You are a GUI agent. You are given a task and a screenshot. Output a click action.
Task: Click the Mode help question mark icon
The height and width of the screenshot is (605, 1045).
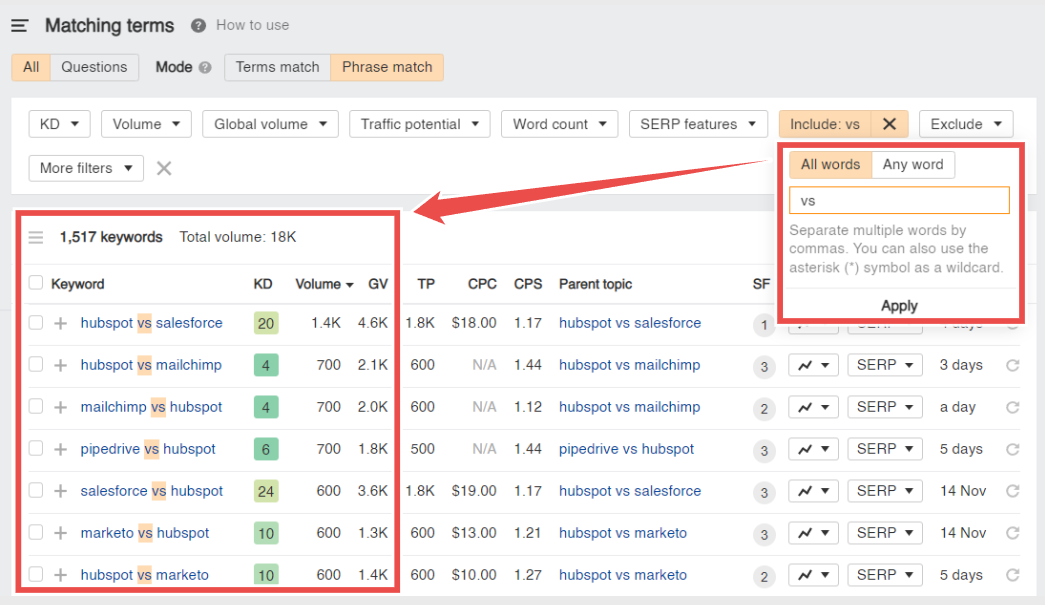pos(205,67)
